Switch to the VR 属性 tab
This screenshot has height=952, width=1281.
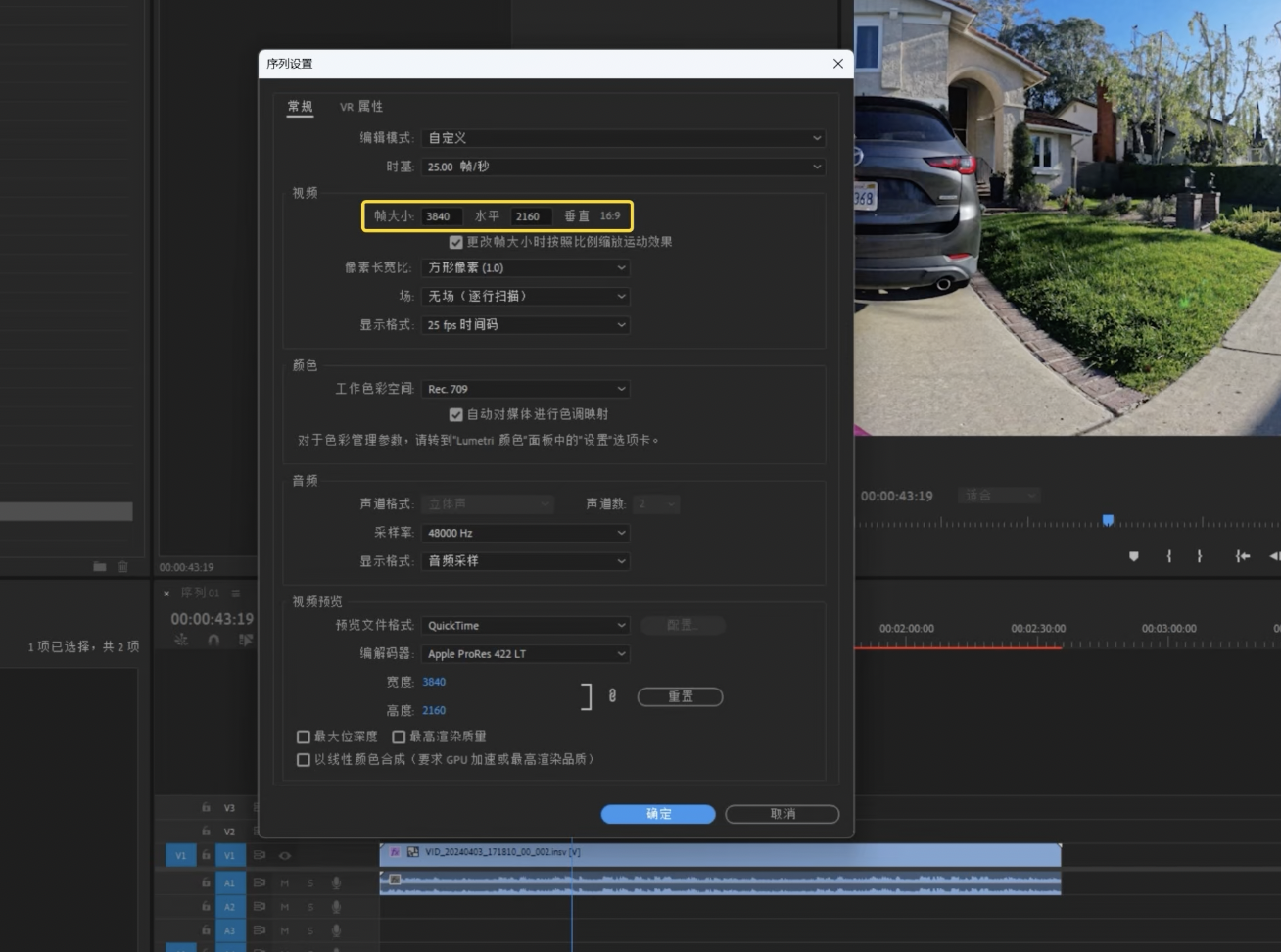[361, 107]
